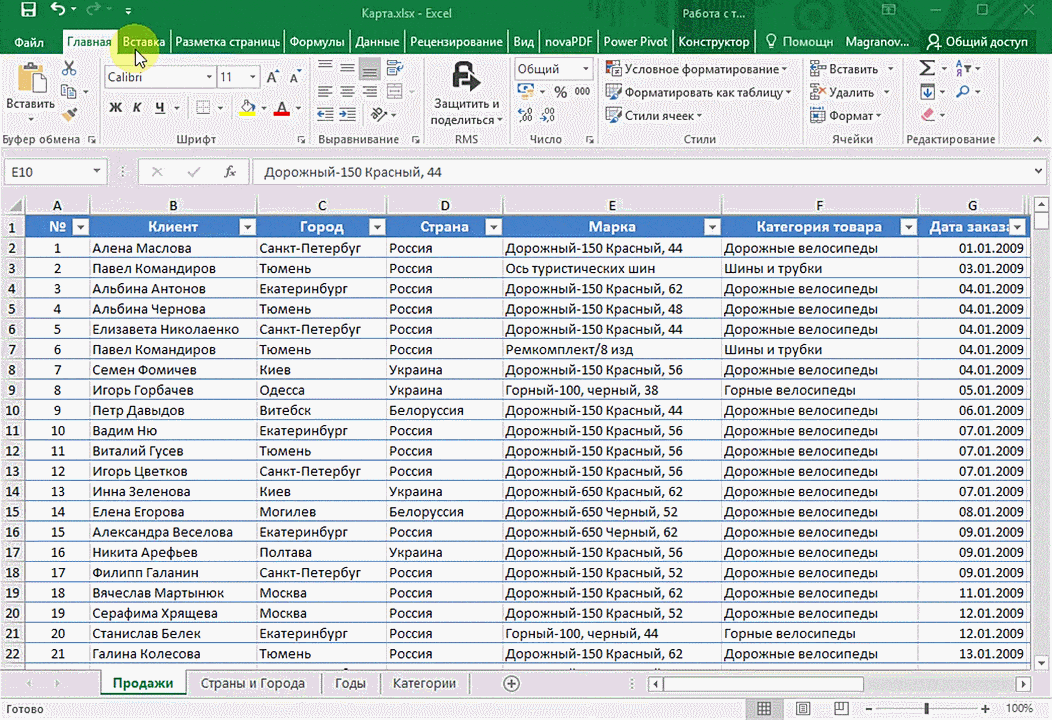Select the Format Painter brush icon

coord(69,116)
